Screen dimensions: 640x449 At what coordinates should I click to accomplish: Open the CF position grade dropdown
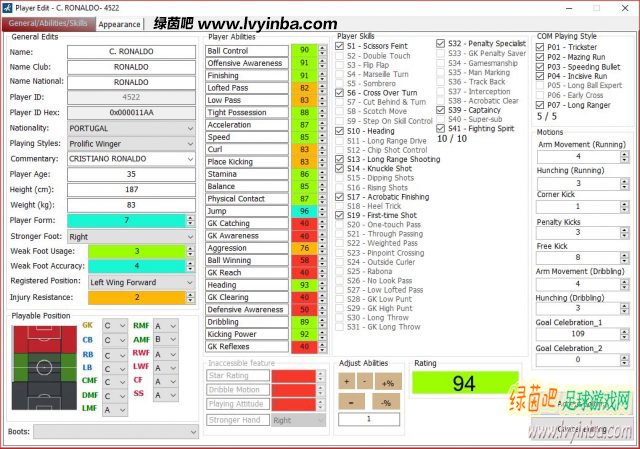(166, 381)
